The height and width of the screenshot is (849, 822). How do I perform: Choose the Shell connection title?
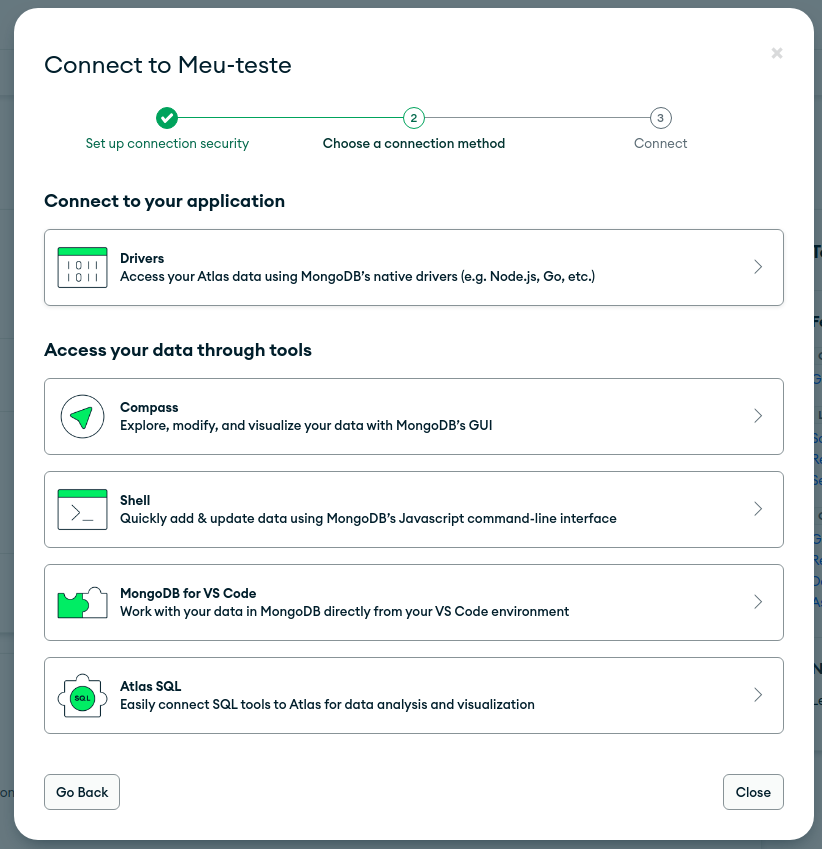pos(135,500)
